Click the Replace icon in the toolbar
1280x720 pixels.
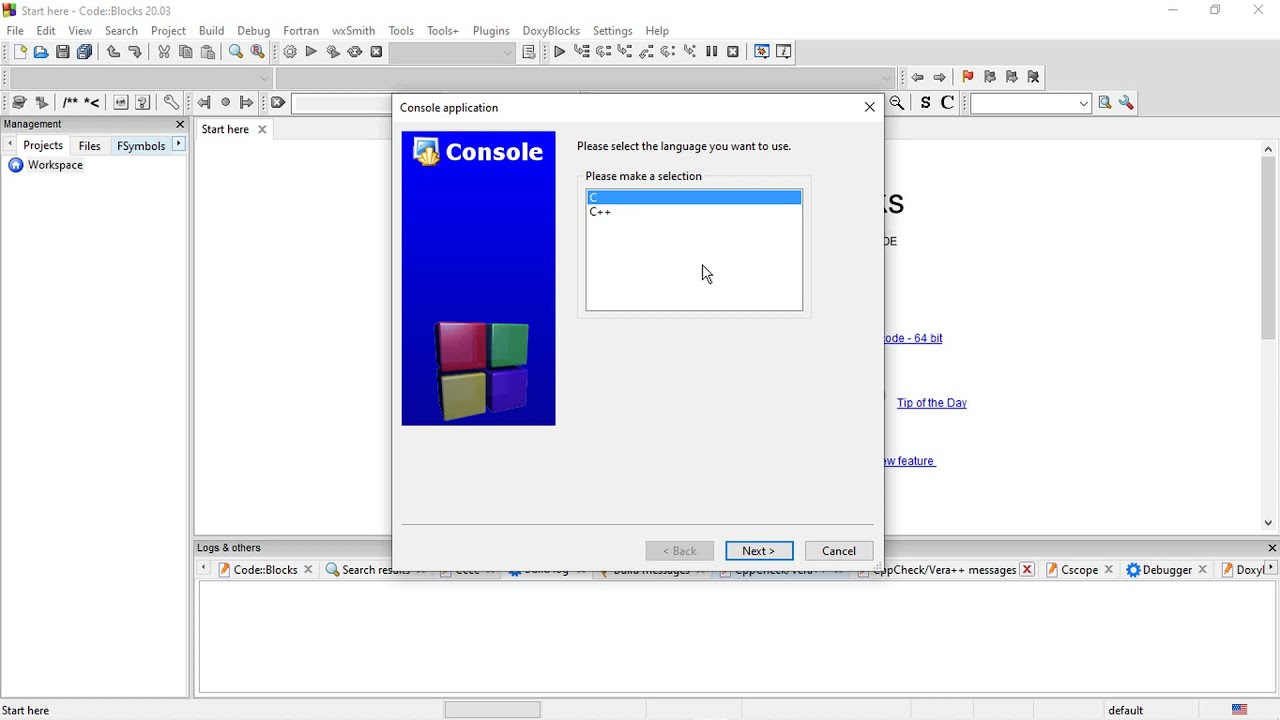(x=258, y=52)
